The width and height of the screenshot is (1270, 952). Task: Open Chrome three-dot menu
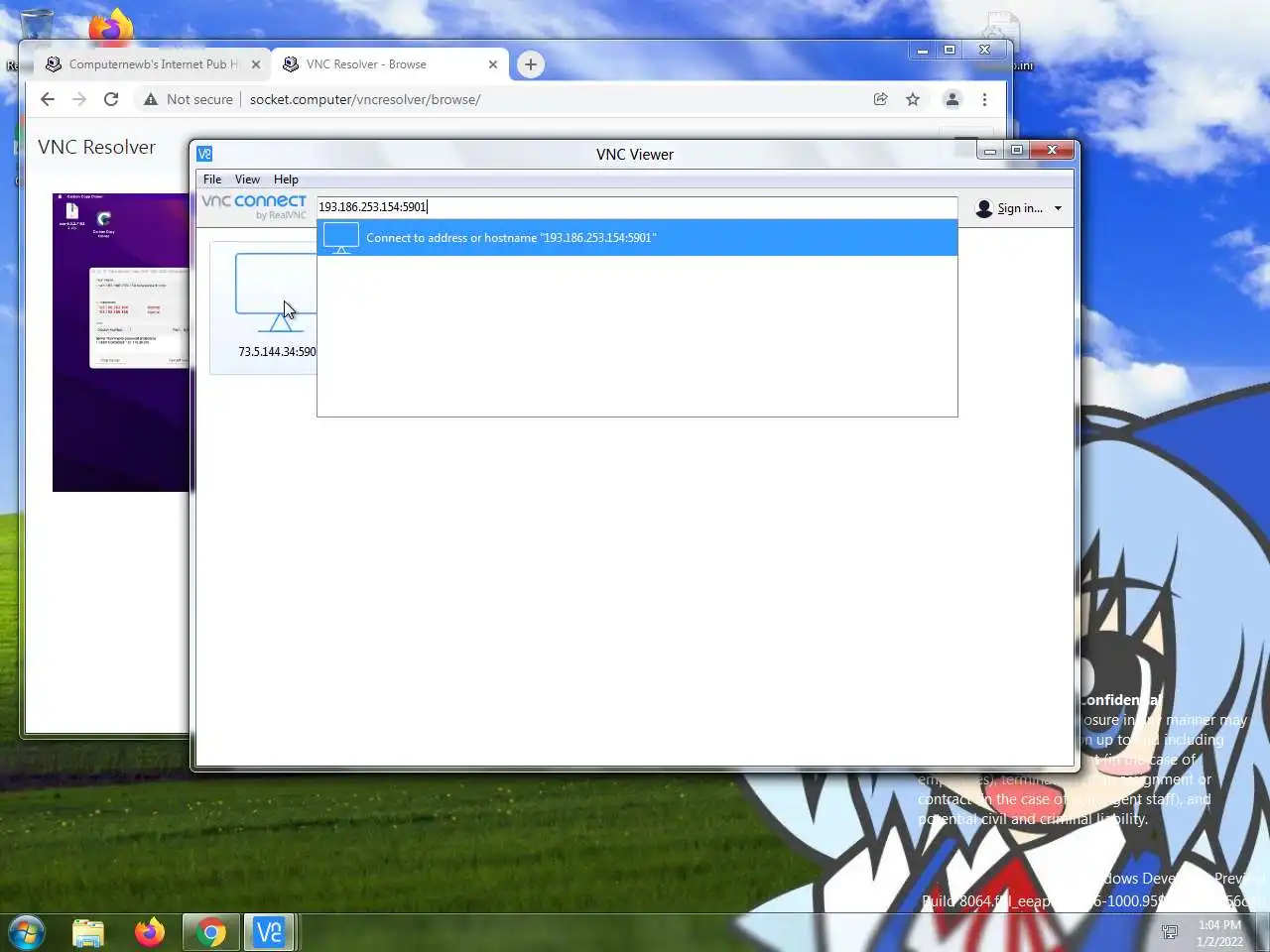pyautogui.click(x=984, y=99)
